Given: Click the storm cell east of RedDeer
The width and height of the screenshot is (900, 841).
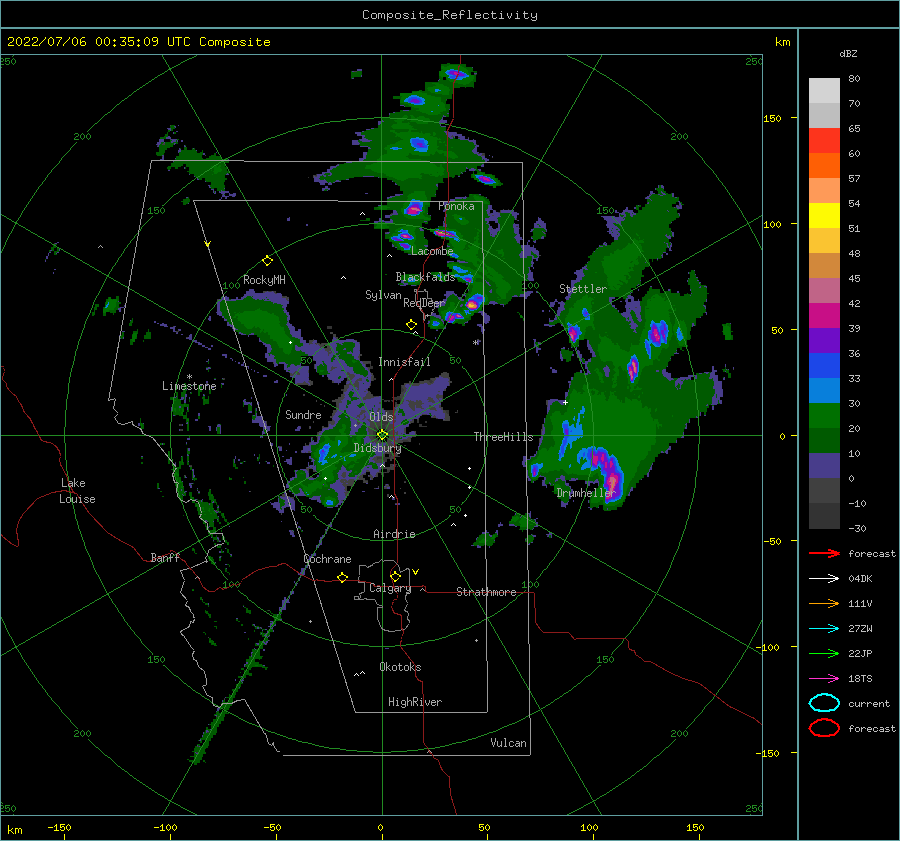Looking at the screenshot, I should coord(472,304).
